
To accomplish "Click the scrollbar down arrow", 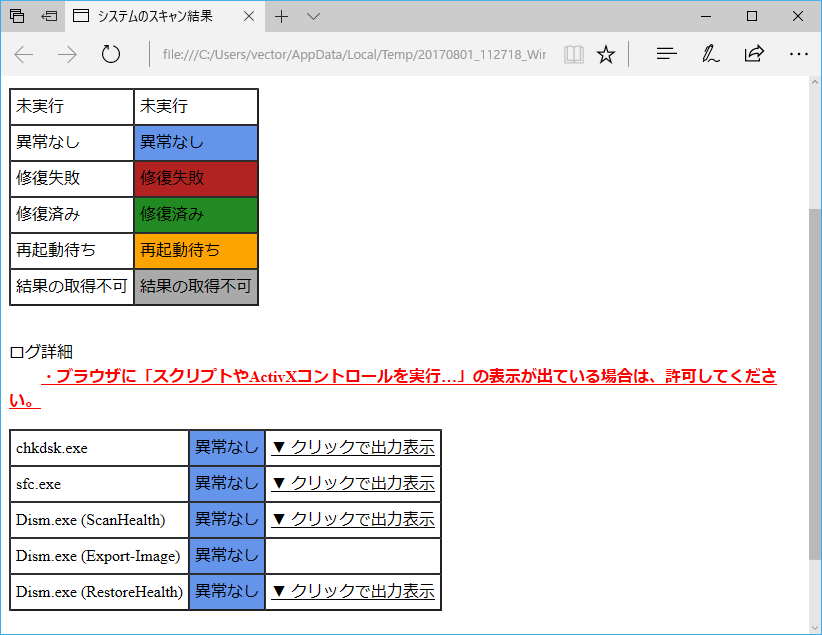I will (x=815, y=628).
